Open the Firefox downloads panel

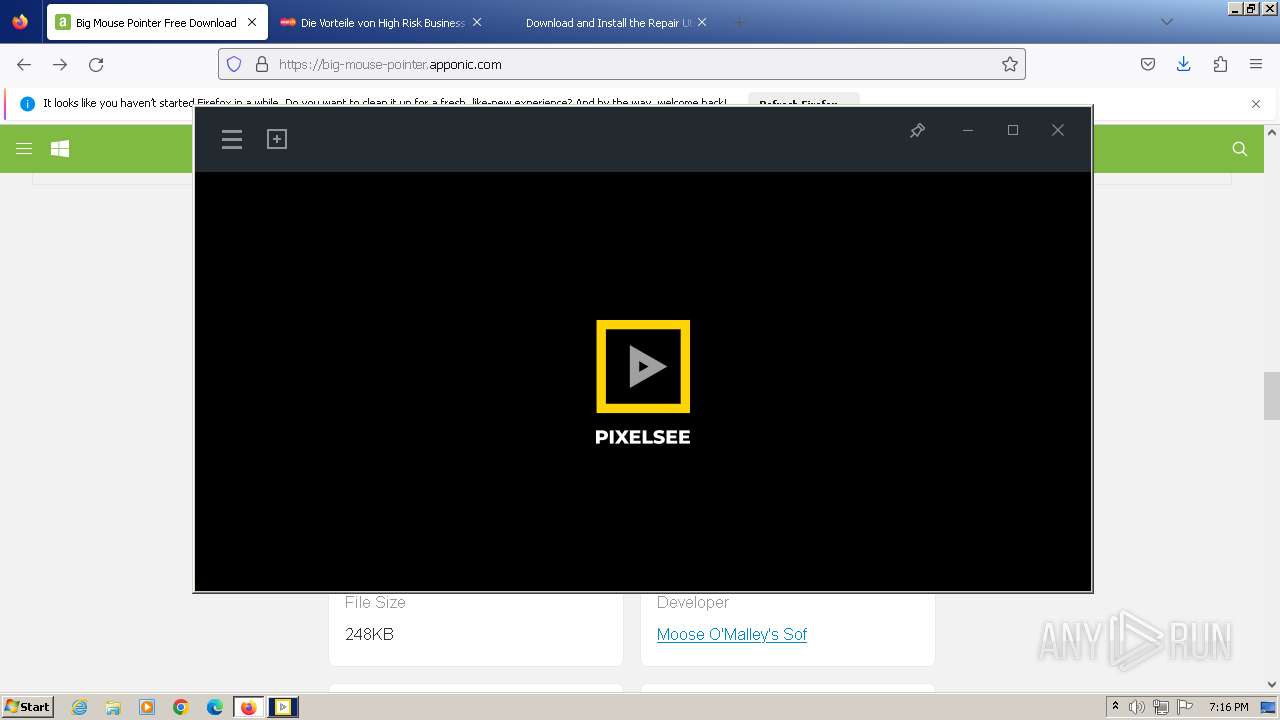tap(1184, 64)
